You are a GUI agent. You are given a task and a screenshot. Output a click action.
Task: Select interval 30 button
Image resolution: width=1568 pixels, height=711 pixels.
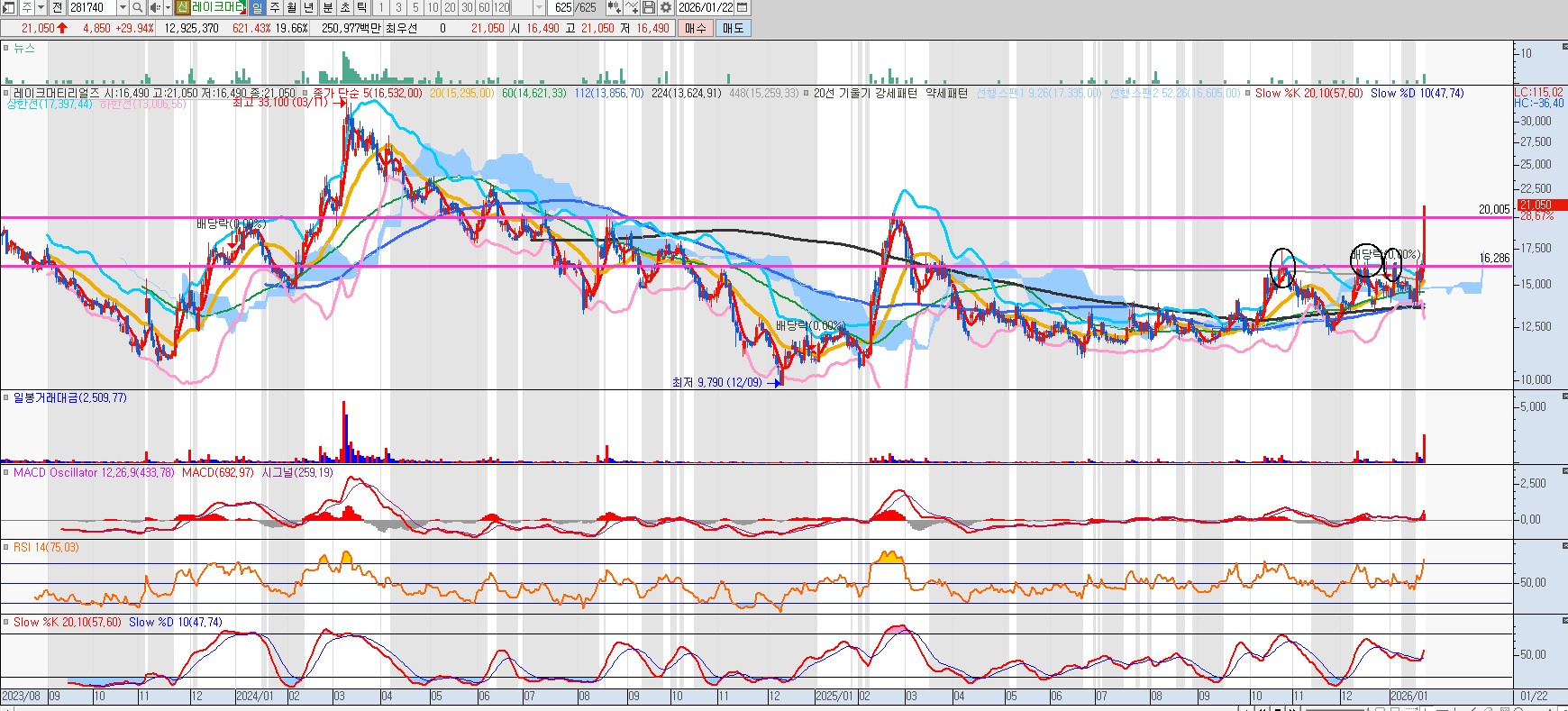click(x=467, y=7)
